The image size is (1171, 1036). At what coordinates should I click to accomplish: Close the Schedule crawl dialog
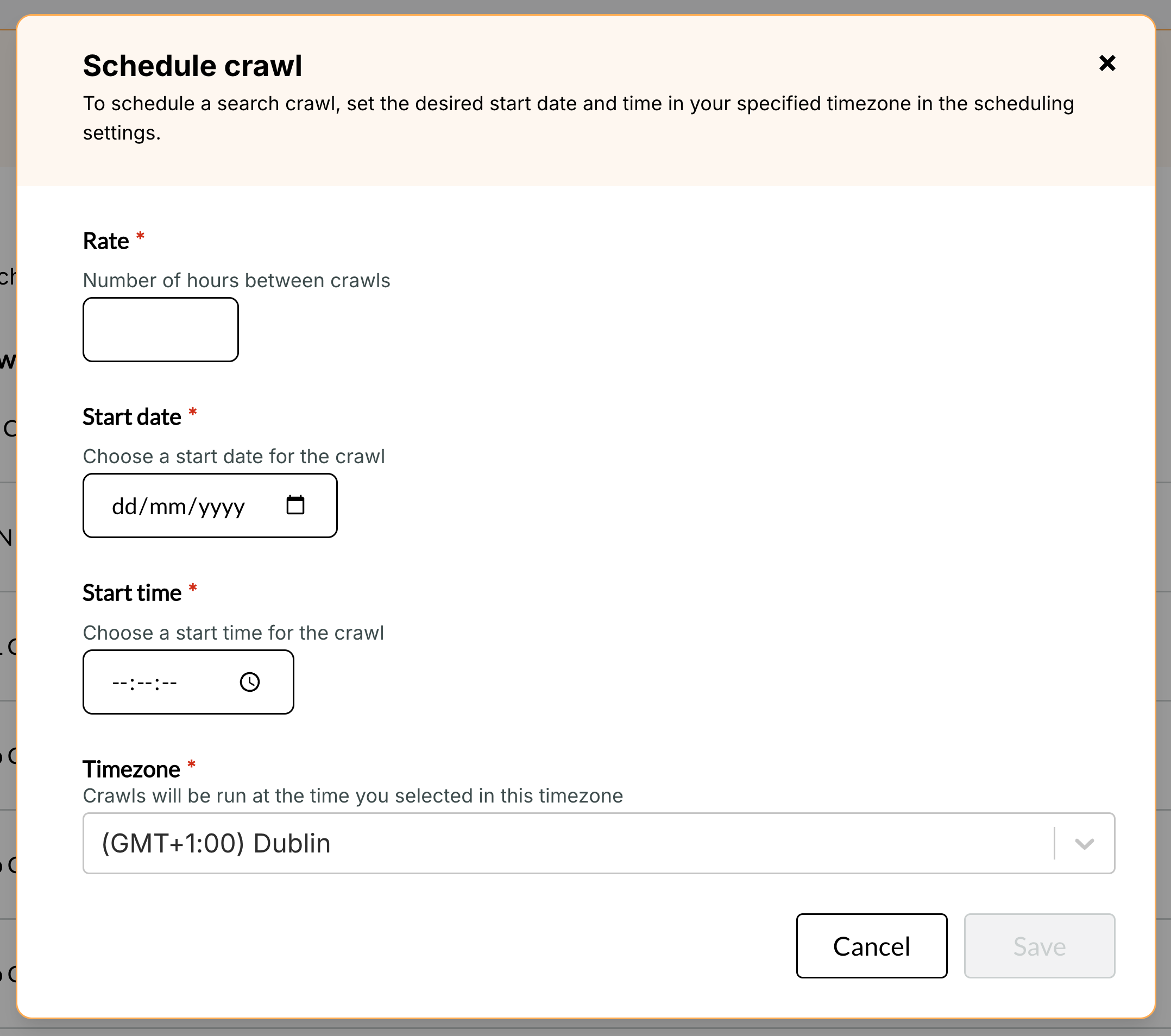pyautogui.click(x=1107, y=63)
